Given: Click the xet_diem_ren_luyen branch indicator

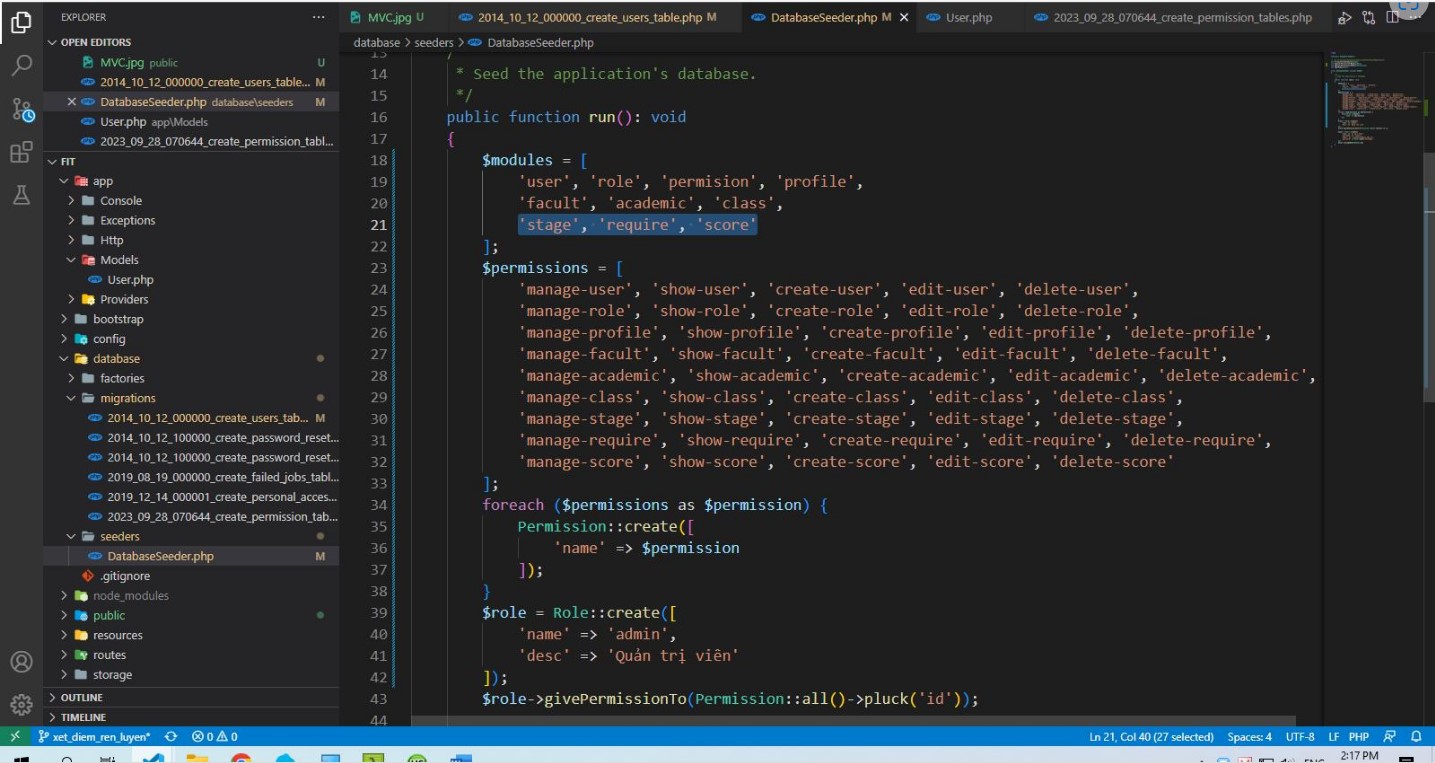Looking at the screenshot, I should click(93, 737).
